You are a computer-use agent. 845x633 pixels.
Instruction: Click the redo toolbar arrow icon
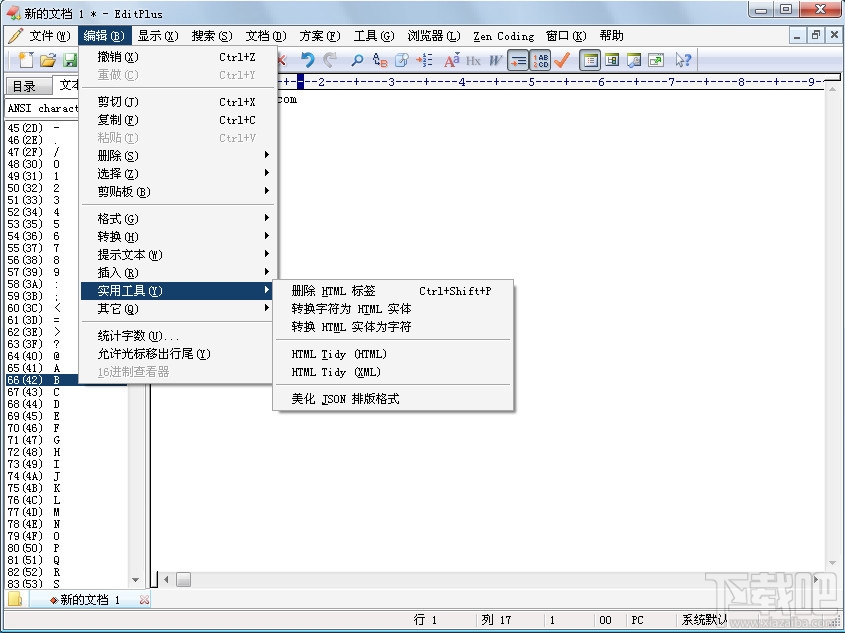[329, 60]
